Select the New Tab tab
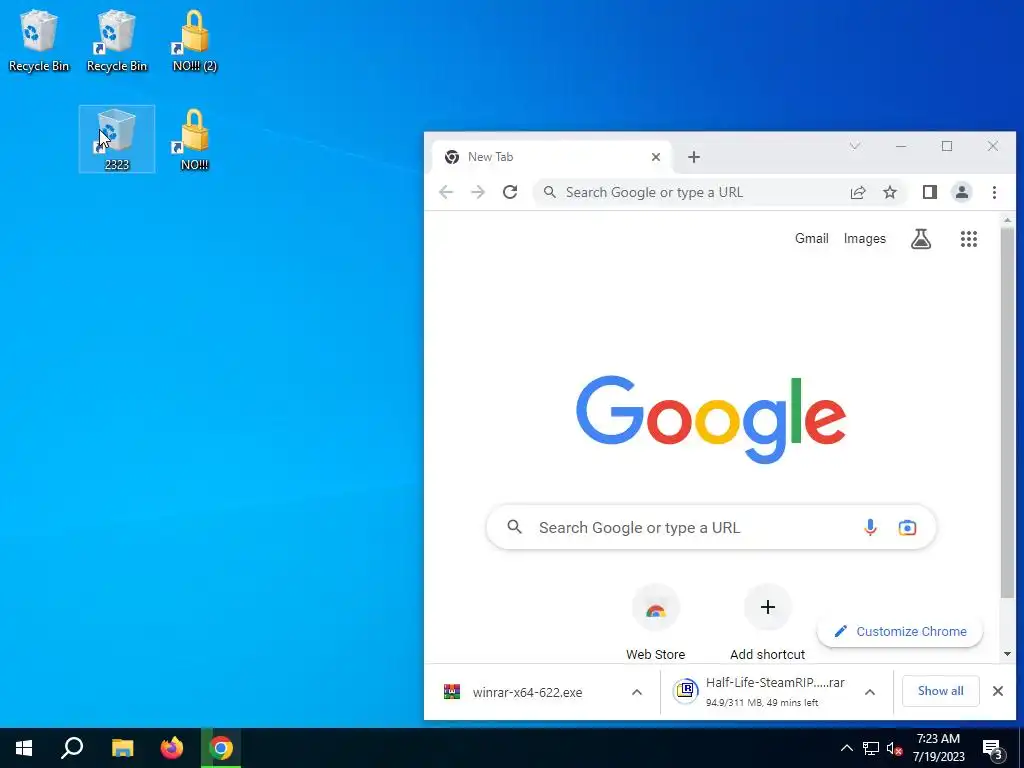Screen dimensions: 1024x768 point(552,157)
